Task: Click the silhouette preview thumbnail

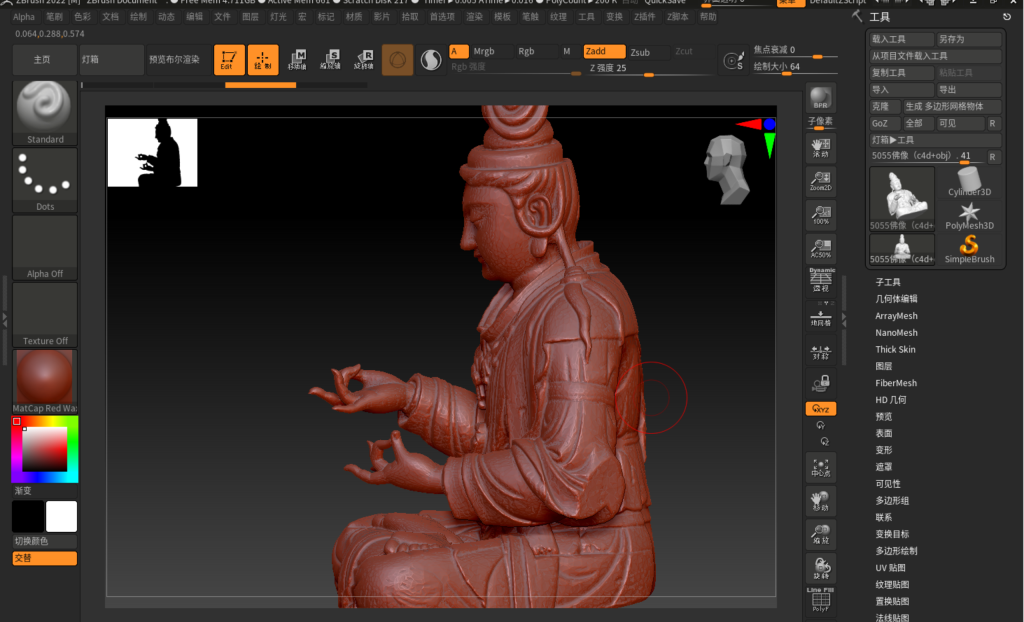Action: [x=152, y=153]
